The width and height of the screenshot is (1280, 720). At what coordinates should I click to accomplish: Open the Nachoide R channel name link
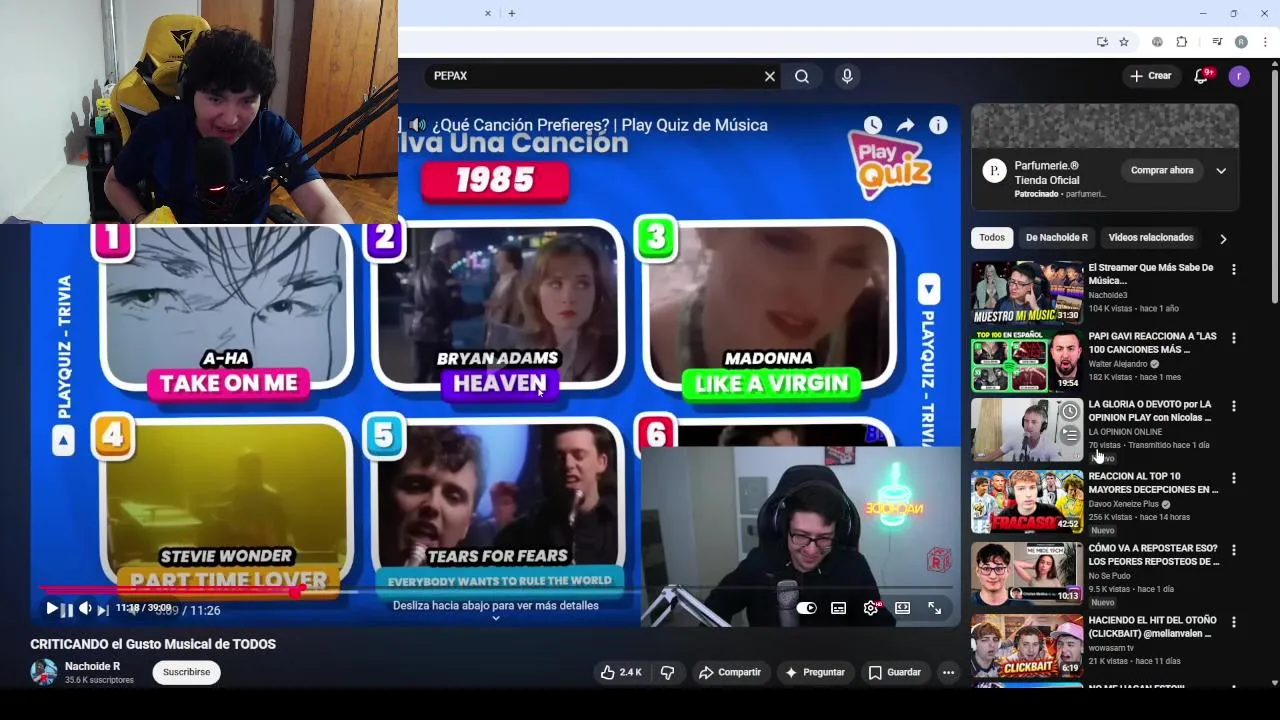point(92,666)
